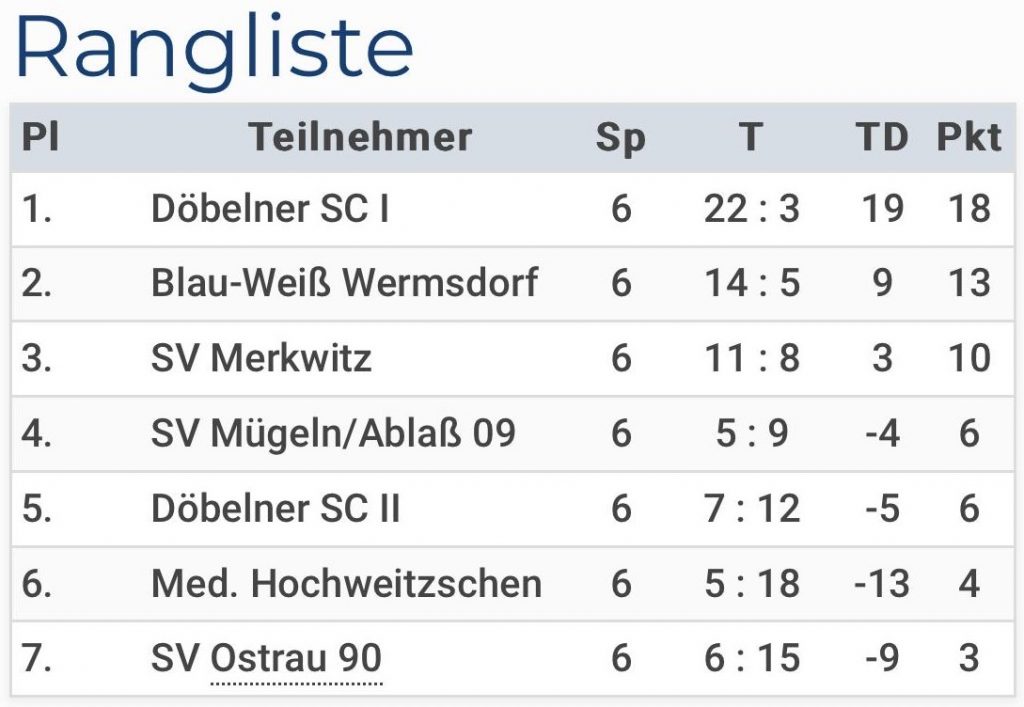Open Med. Hochweitzschen team entry
1024x707 pixels.
346,583
